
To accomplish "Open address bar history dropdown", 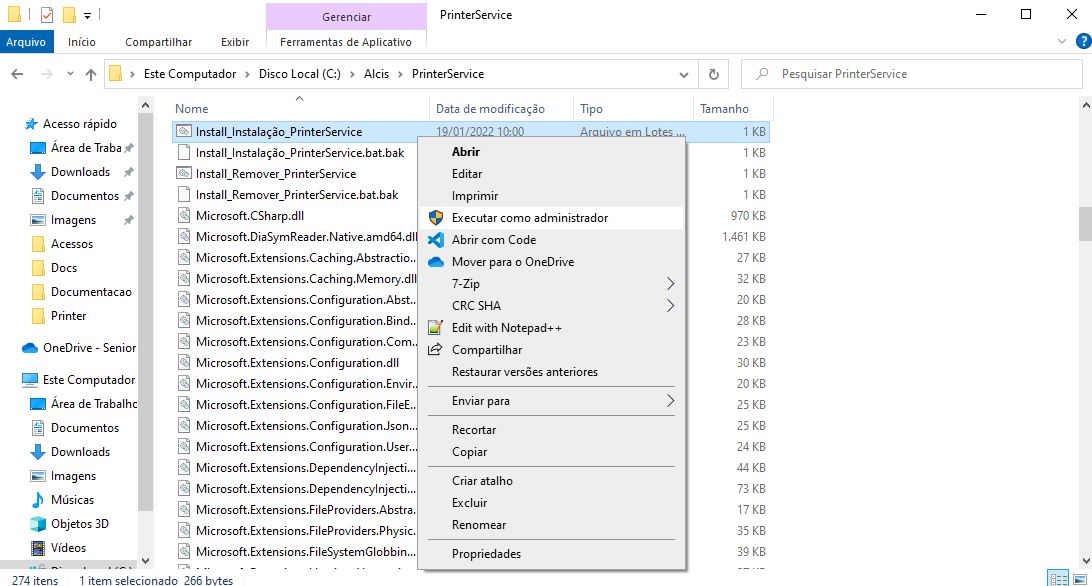I will click(x=684, y=75).
